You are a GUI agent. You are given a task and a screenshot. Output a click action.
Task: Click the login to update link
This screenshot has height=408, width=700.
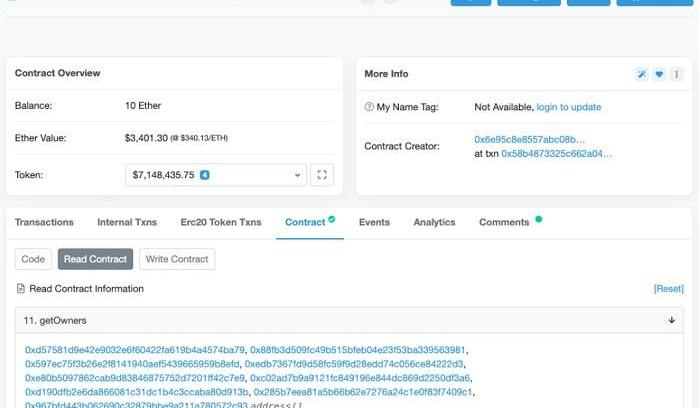[x=568, y=107]
